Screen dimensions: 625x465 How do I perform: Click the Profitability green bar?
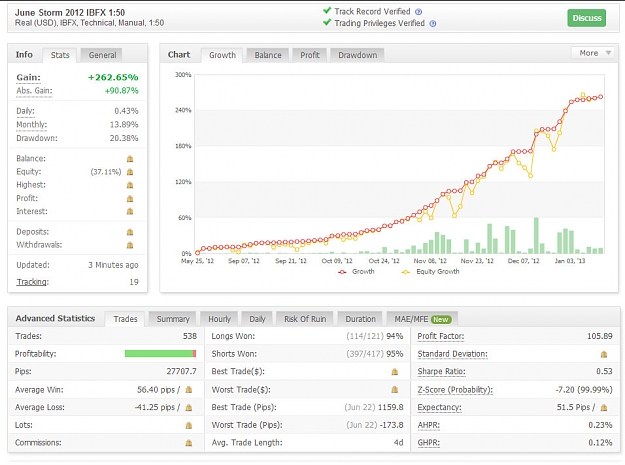coord(160,354)
